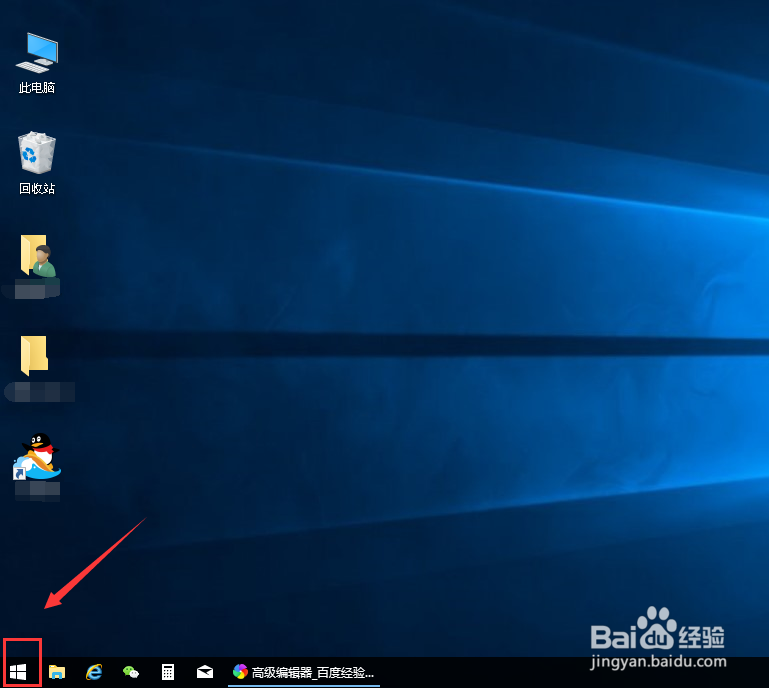The height and width of the screenshot is (688, 769).
Task: Select the plain yellow folder desktop icon
Action: point(34,355)
